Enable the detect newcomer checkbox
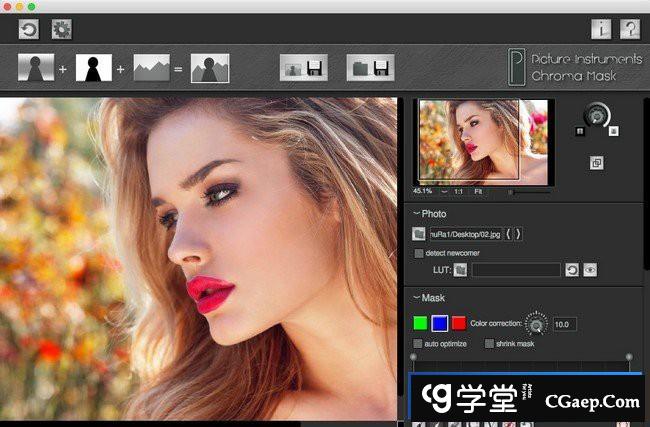The width and height of the screenshot is (650, 427). tap(419, 253)
